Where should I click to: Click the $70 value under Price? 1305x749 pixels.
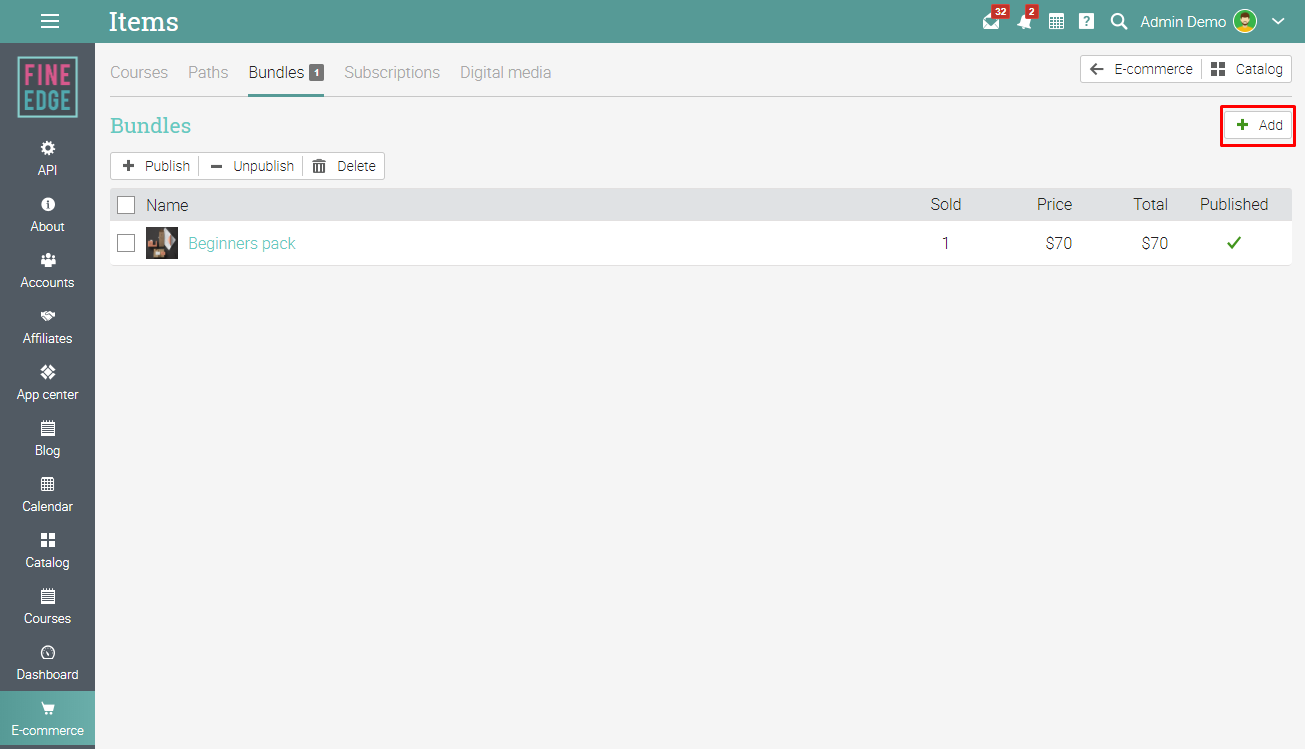[x=1059, y=243]
